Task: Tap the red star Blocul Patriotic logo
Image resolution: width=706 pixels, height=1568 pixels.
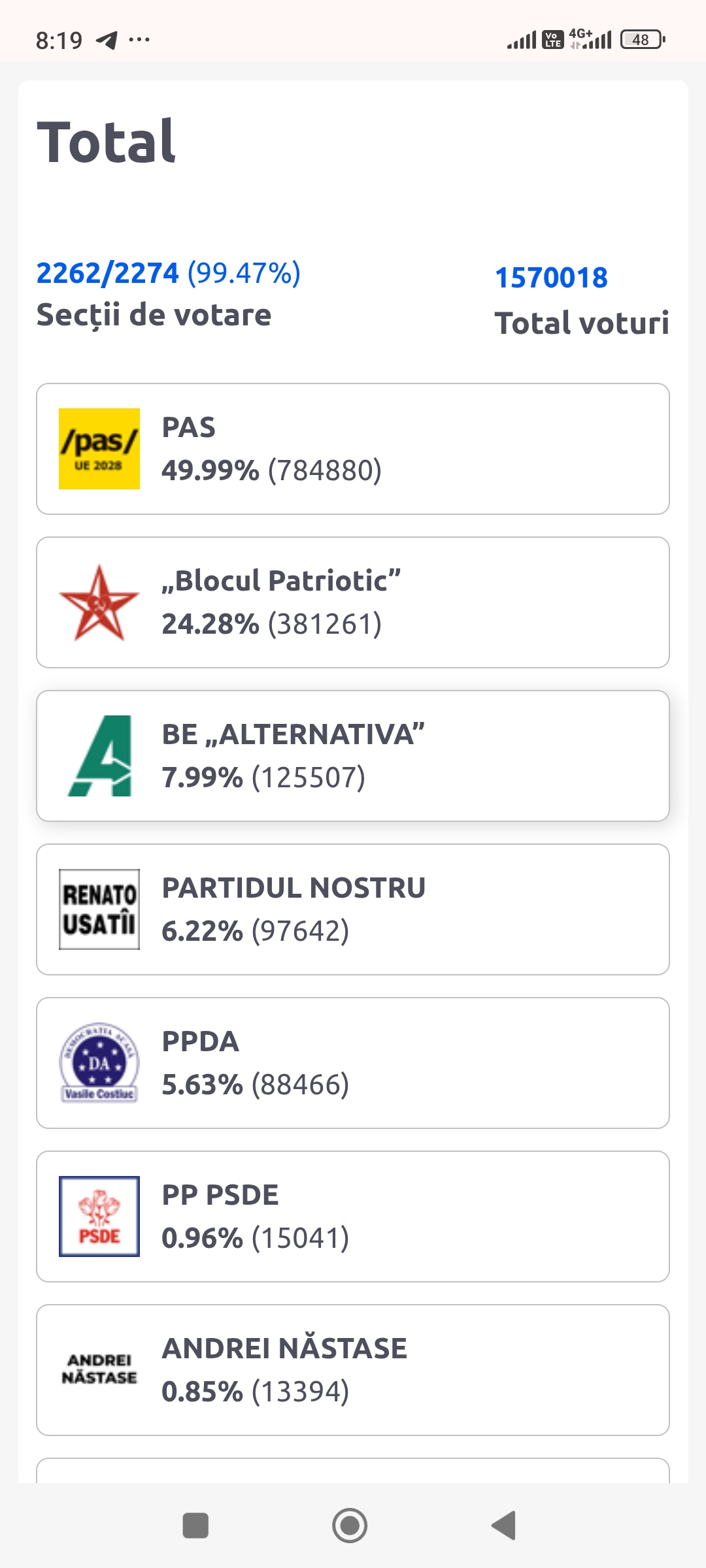Action: [x=99, y=602]
